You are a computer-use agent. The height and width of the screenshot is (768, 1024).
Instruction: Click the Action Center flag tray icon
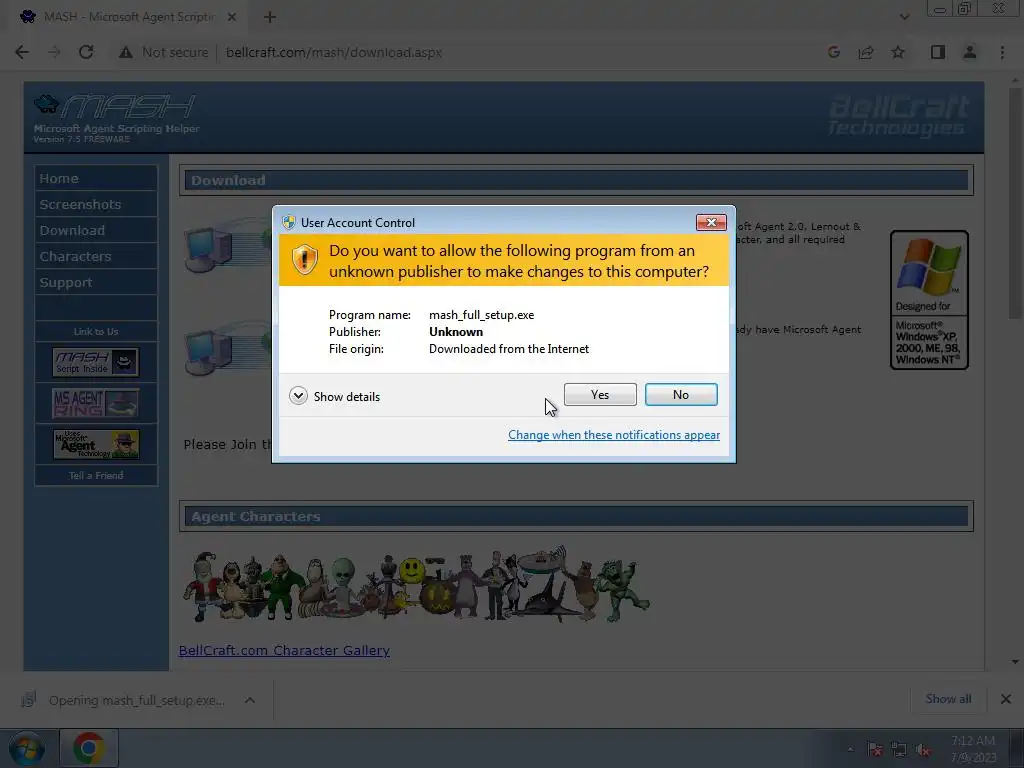pos(875,749)
